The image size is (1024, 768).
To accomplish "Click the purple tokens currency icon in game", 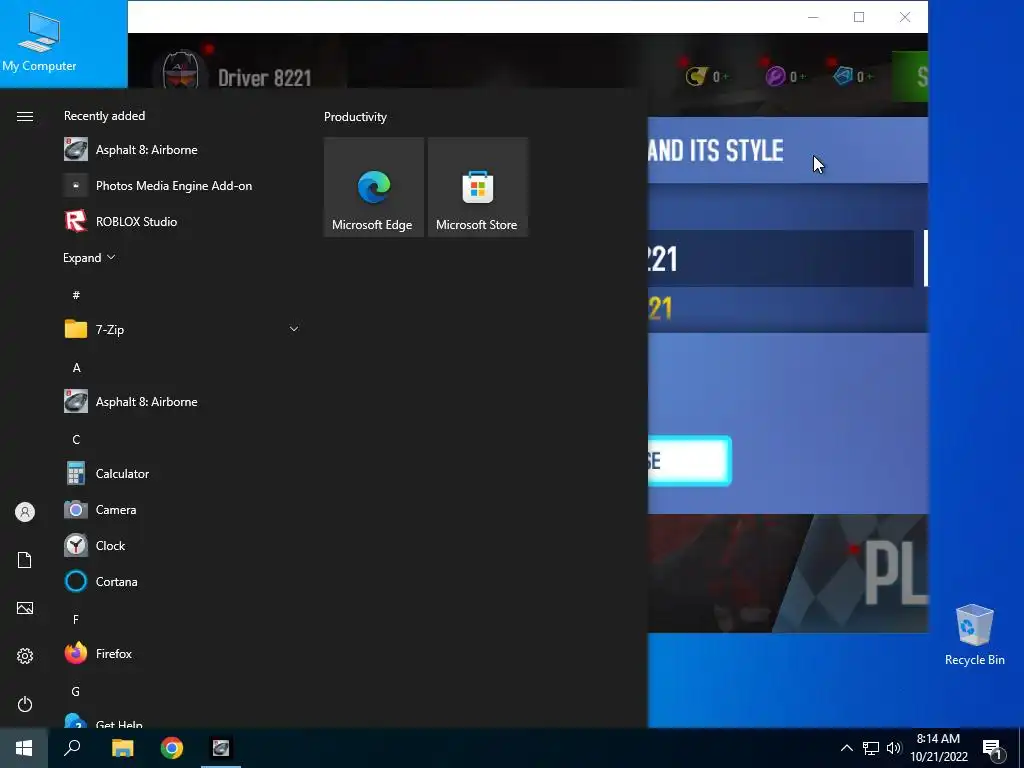I will [775, 76].
